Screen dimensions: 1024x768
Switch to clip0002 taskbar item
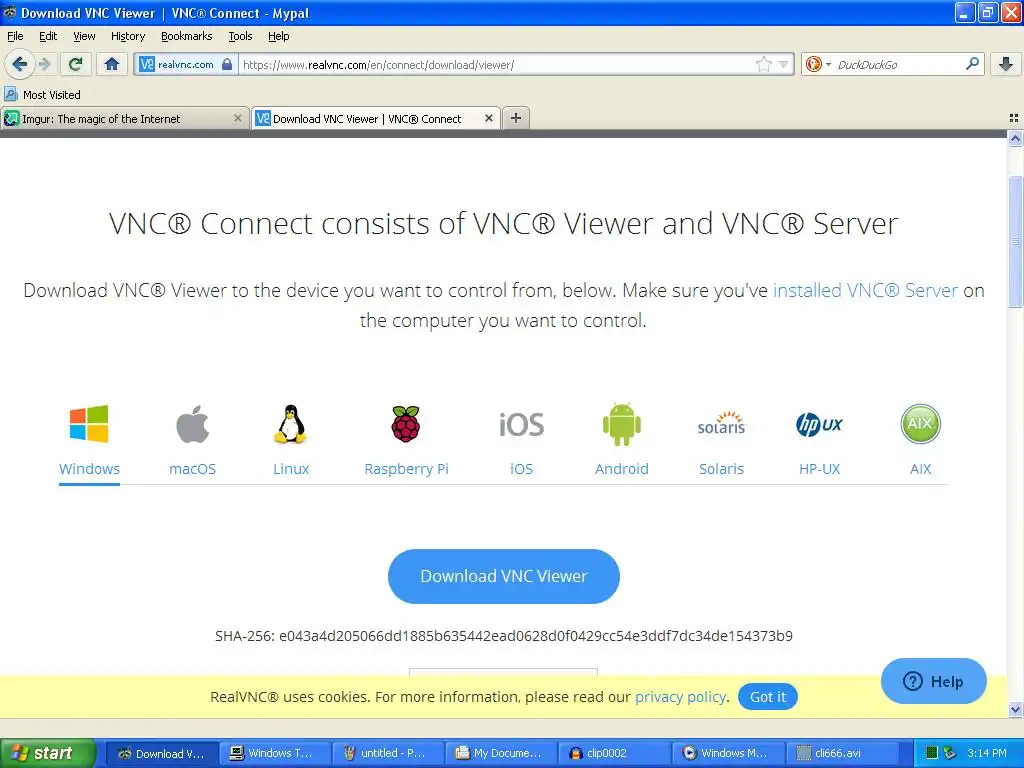click(x=615, y=753)
